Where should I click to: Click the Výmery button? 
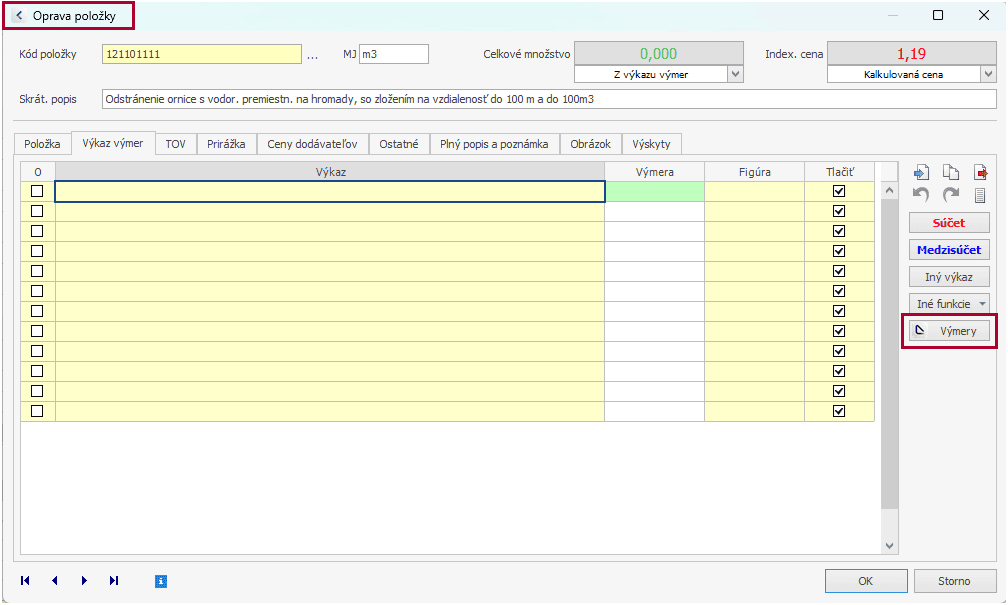[x=949, y=331]
